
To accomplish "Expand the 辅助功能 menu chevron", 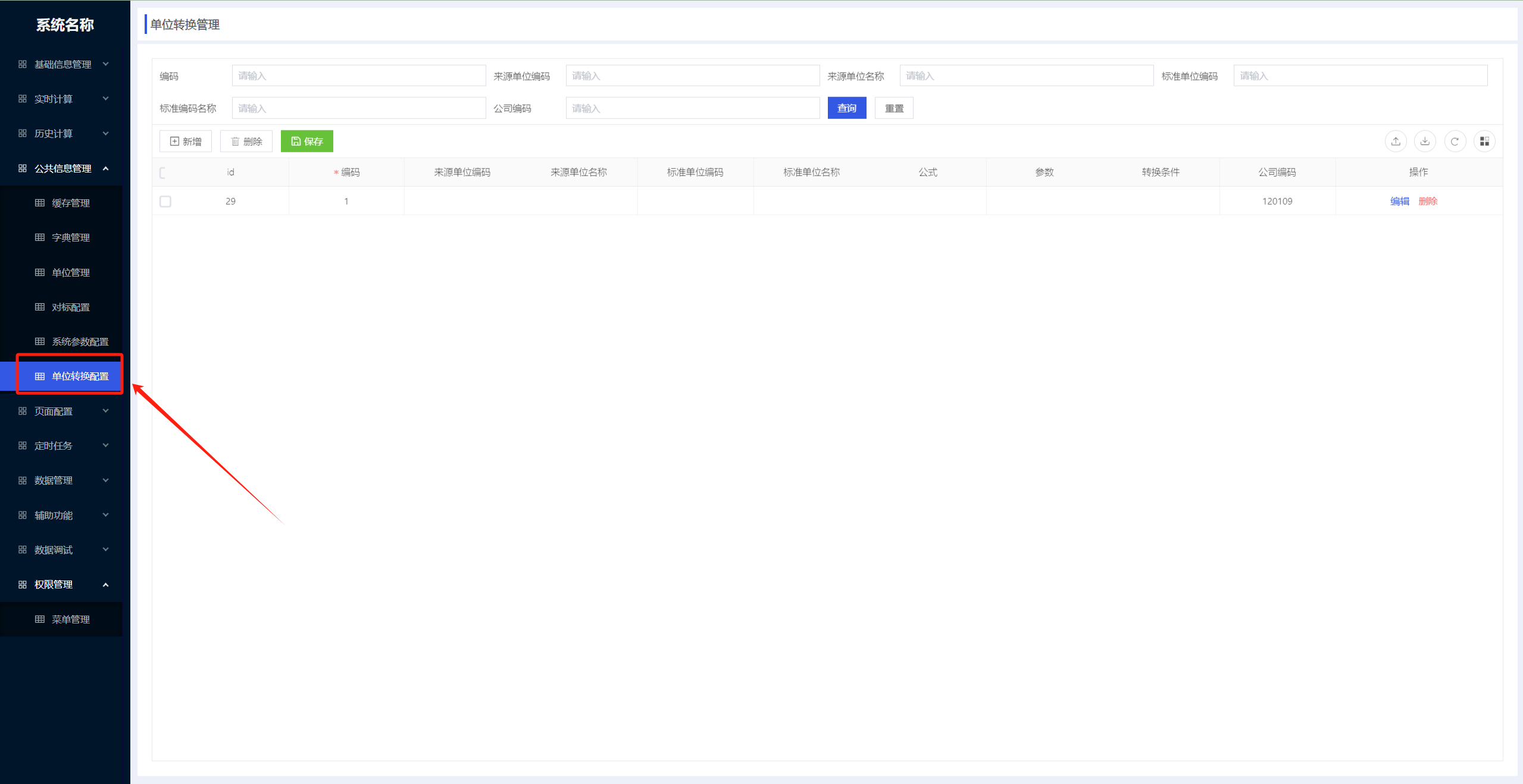I will [x=106, y=515].
